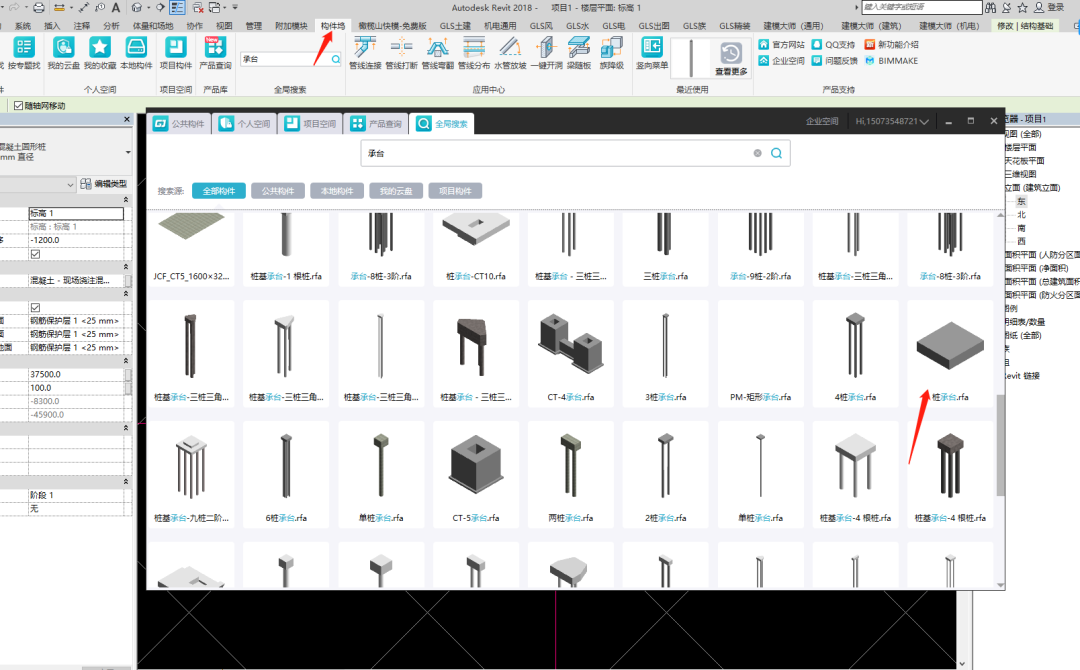Open the 附加模块 ribbon tab

tap(291, 25)
